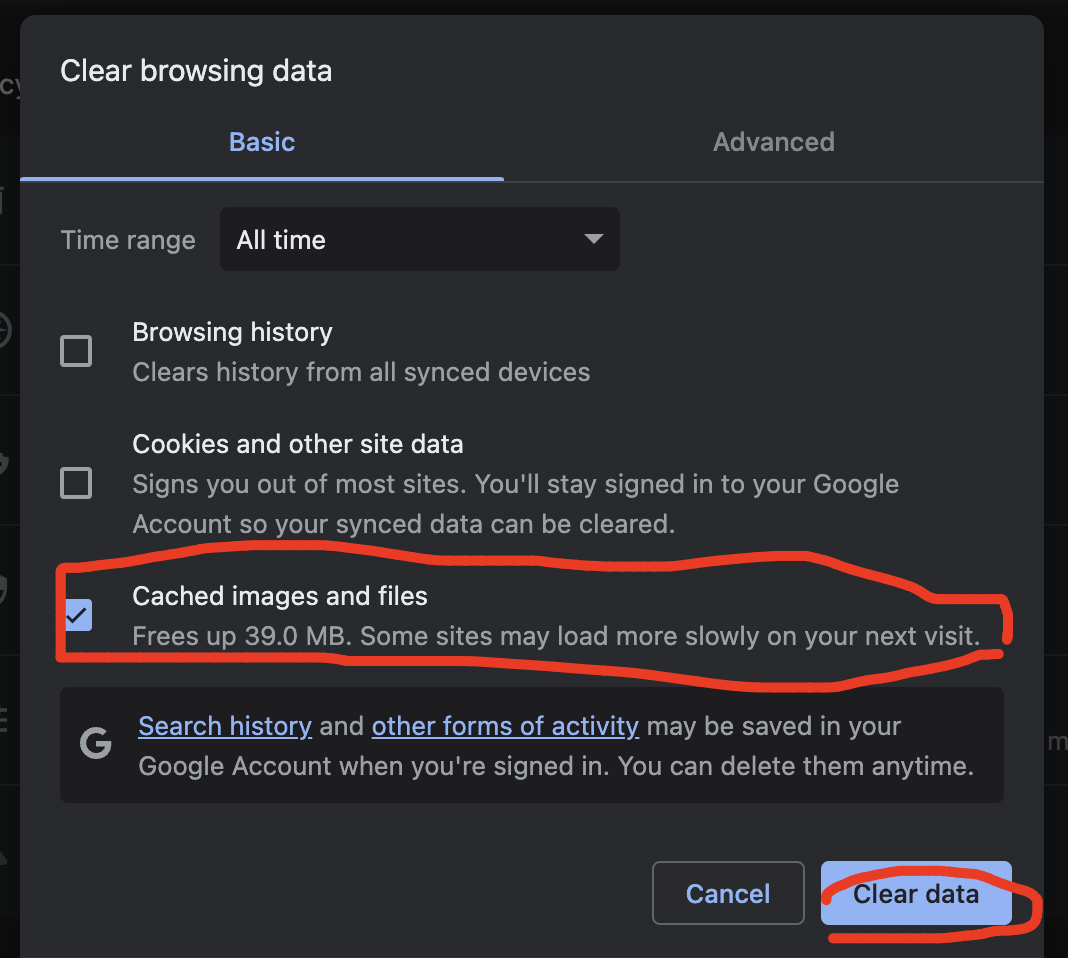The width and height of the screenshot is (1068, 958).
Task: Click 'Clears history from all synced devices' text
Action: [x=361, y=372]
